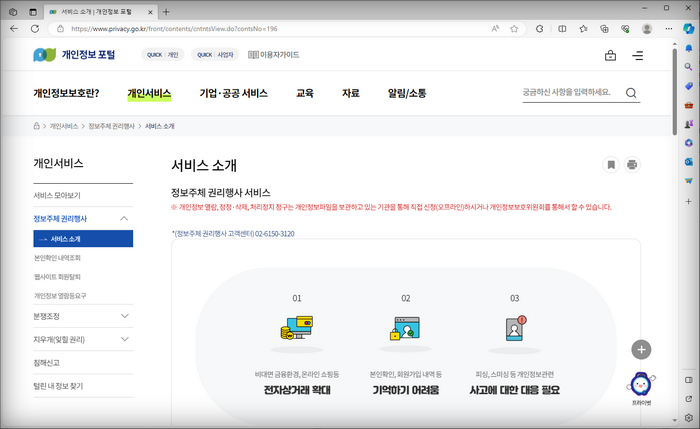Refresh the page with the browser reload button
Screen dimensions: 700x429
pyautogui.click(x=35, y=29)
